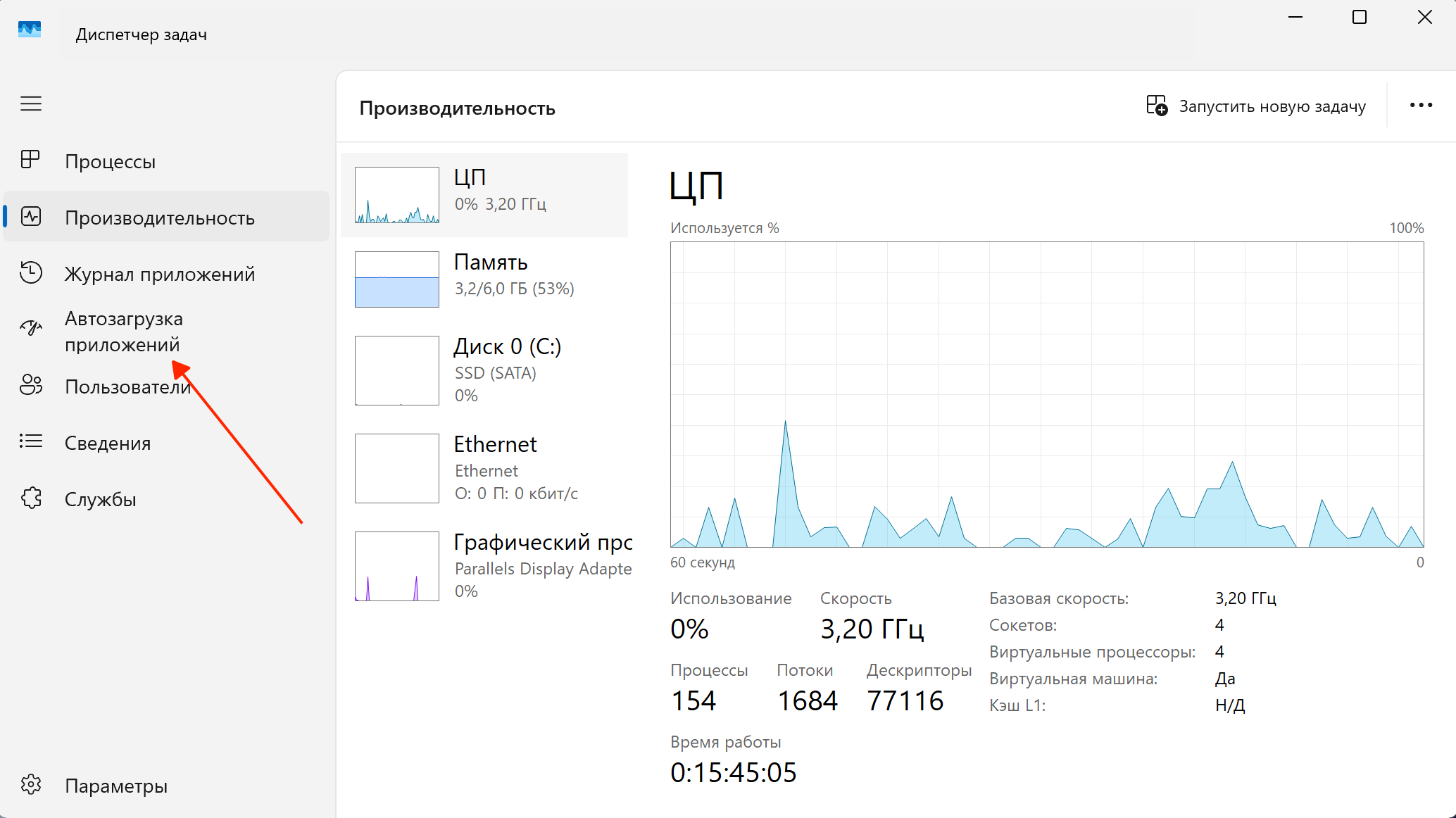Click the Startup apps gauge icon
Screen dimensions: 1456x818
31,327
